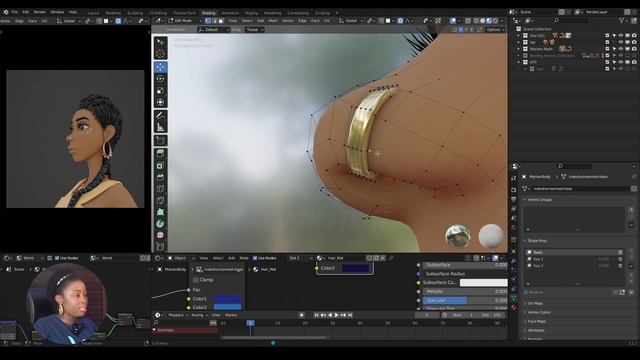Open the Material properties tab
The image size is (640, 360).
pos(514,307)
